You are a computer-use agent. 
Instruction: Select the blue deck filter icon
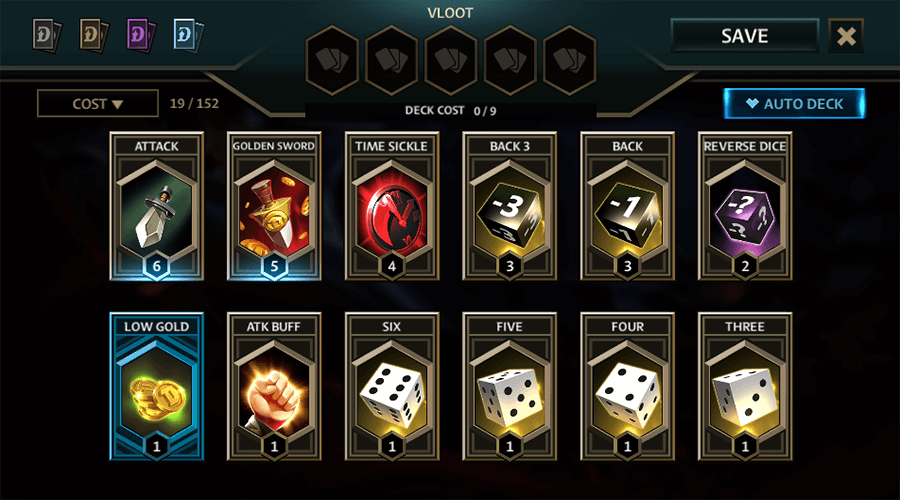pyautogui.click(x=188, y=36)
